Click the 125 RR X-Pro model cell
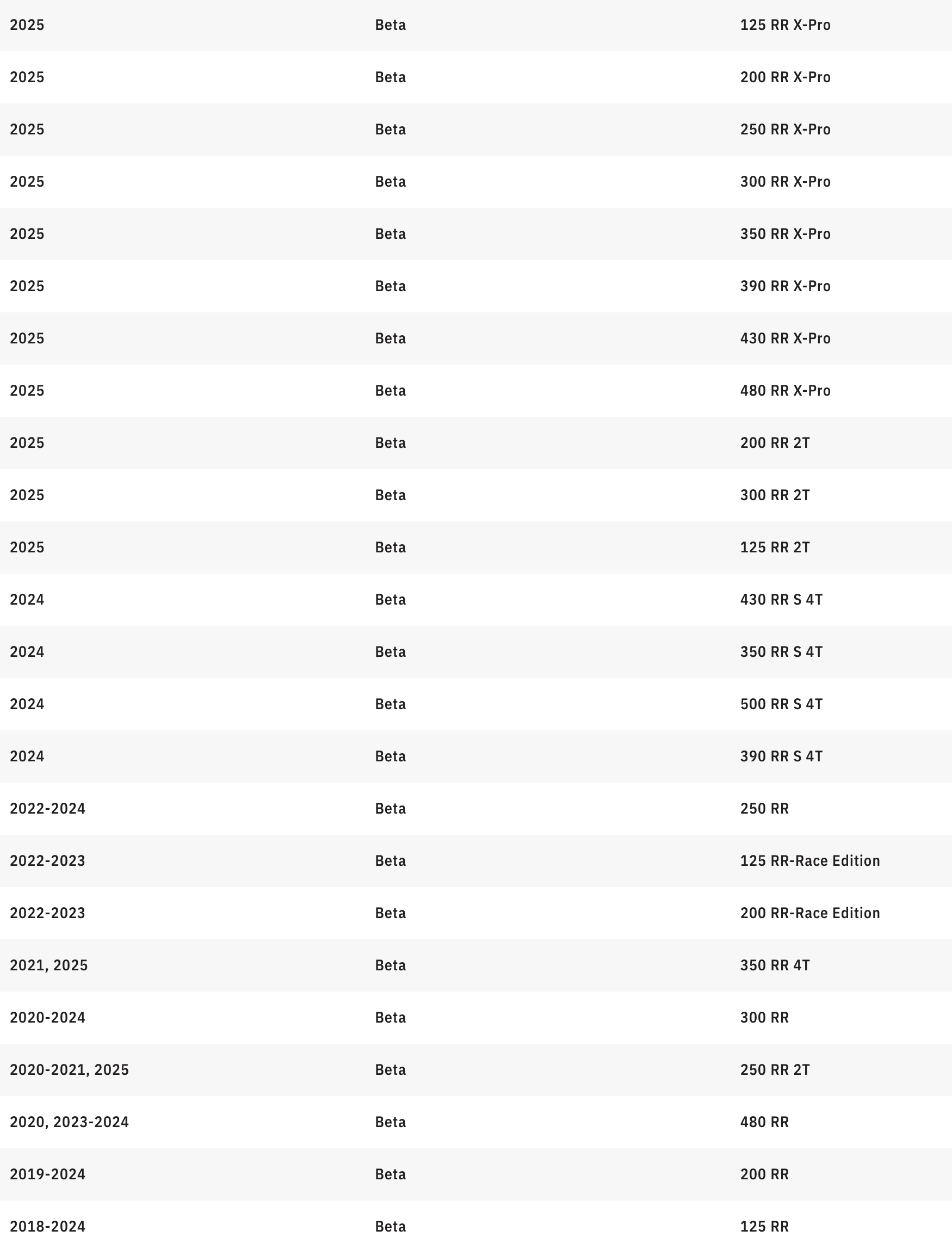 (x=785, y=25)
